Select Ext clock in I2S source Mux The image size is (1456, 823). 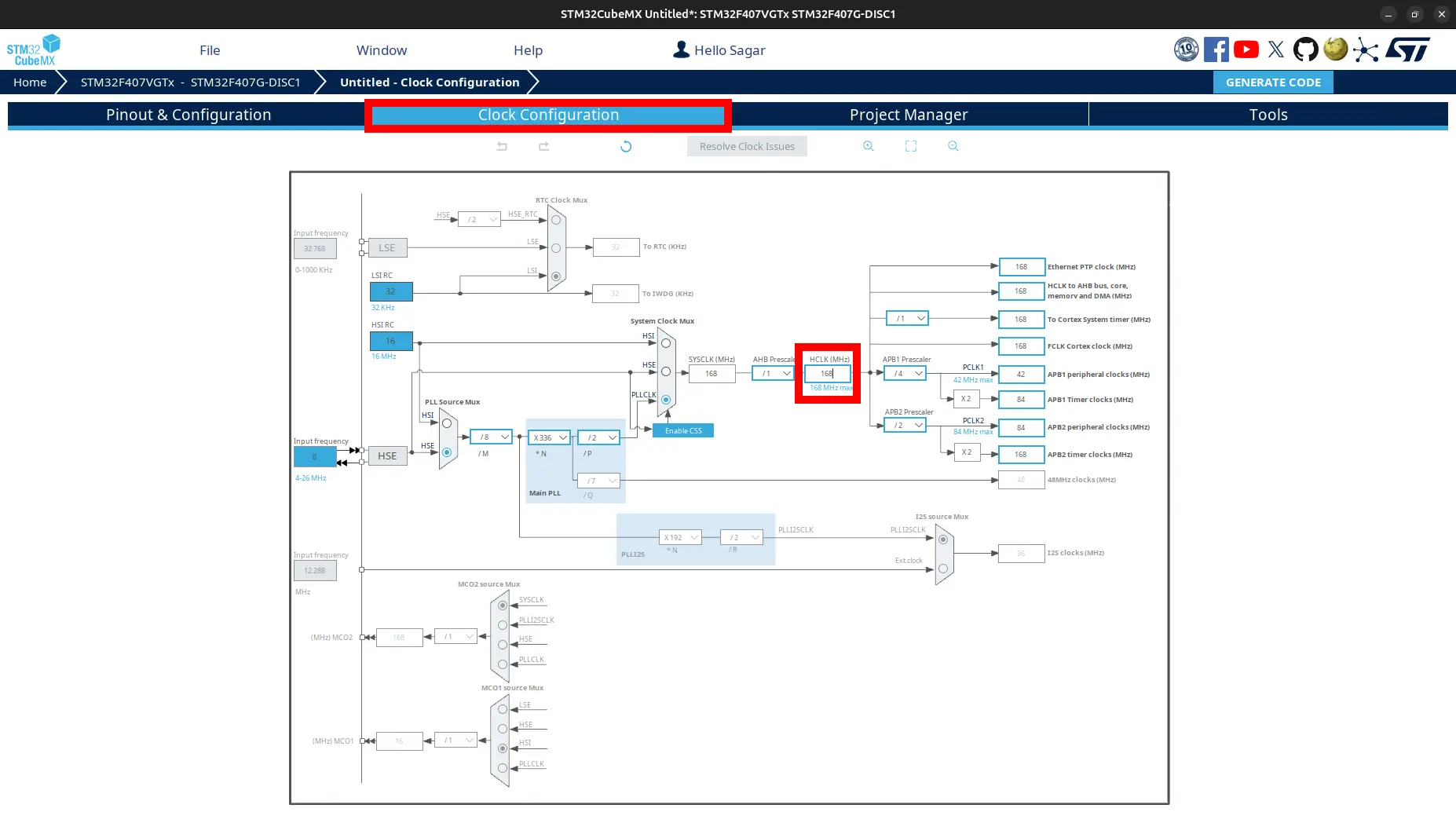(943, 569)
